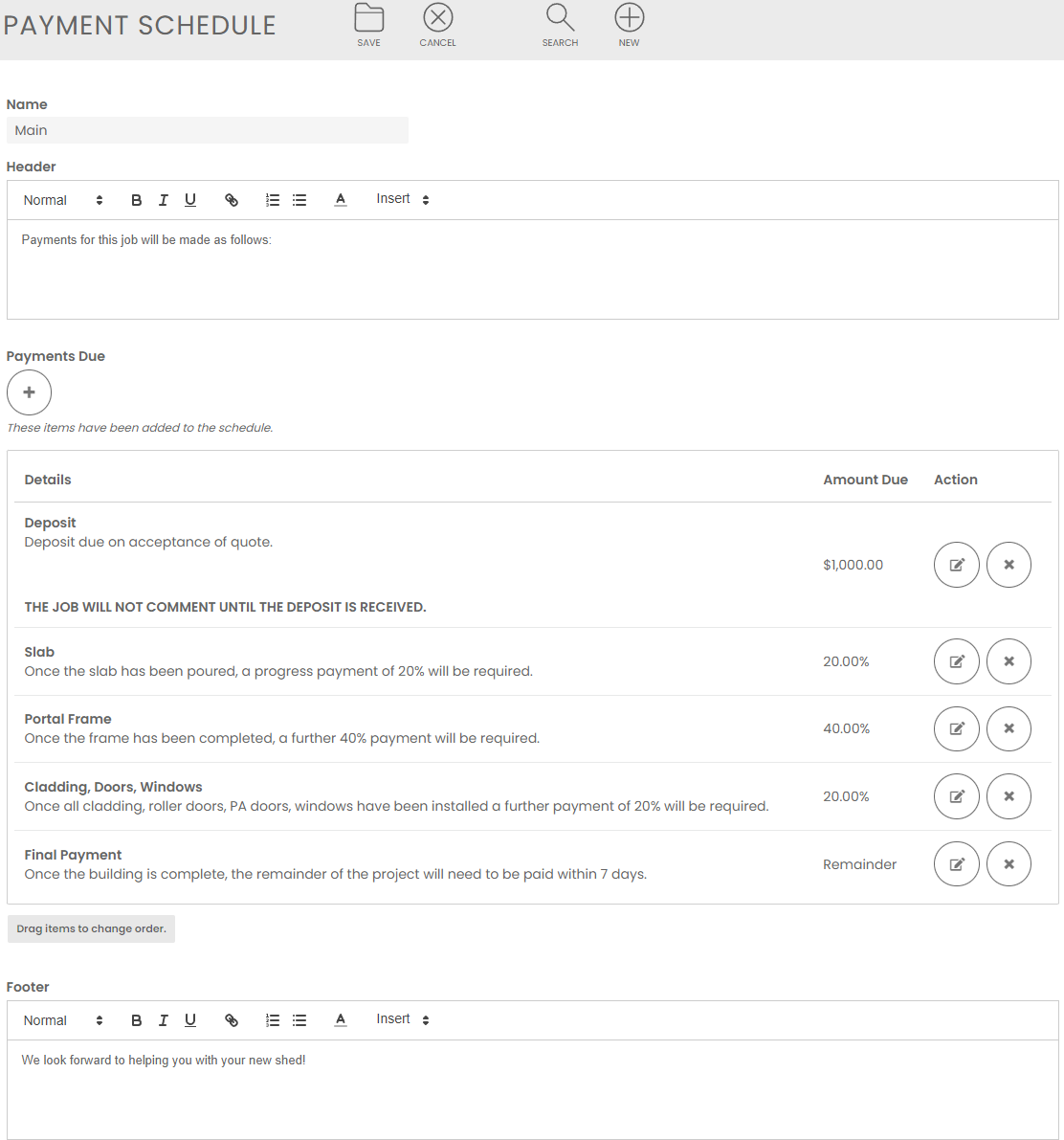Expand the Header Insert dropdown

(403, 199)
